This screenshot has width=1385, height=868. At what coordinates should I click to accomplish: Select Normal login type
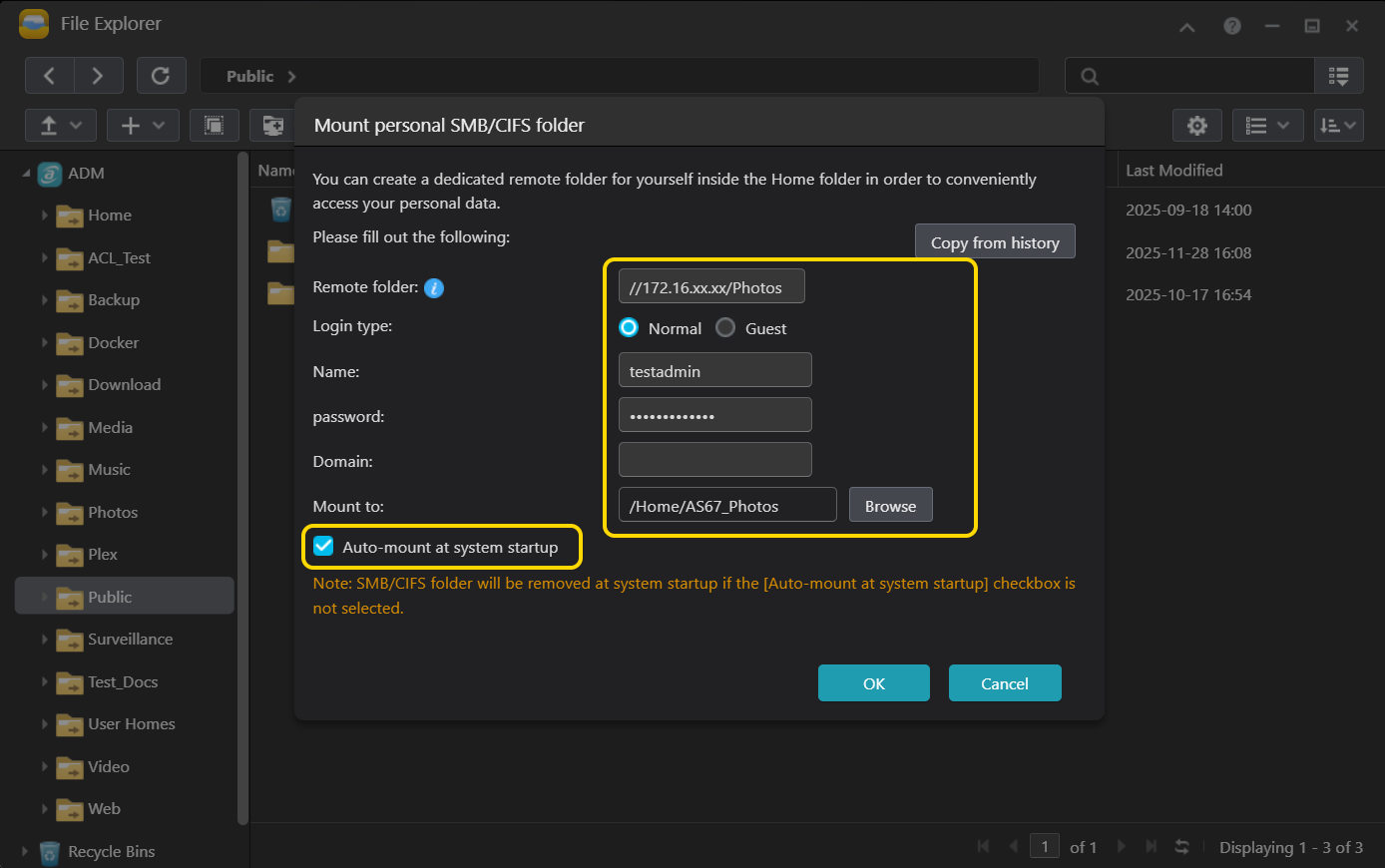pos(629,328)
